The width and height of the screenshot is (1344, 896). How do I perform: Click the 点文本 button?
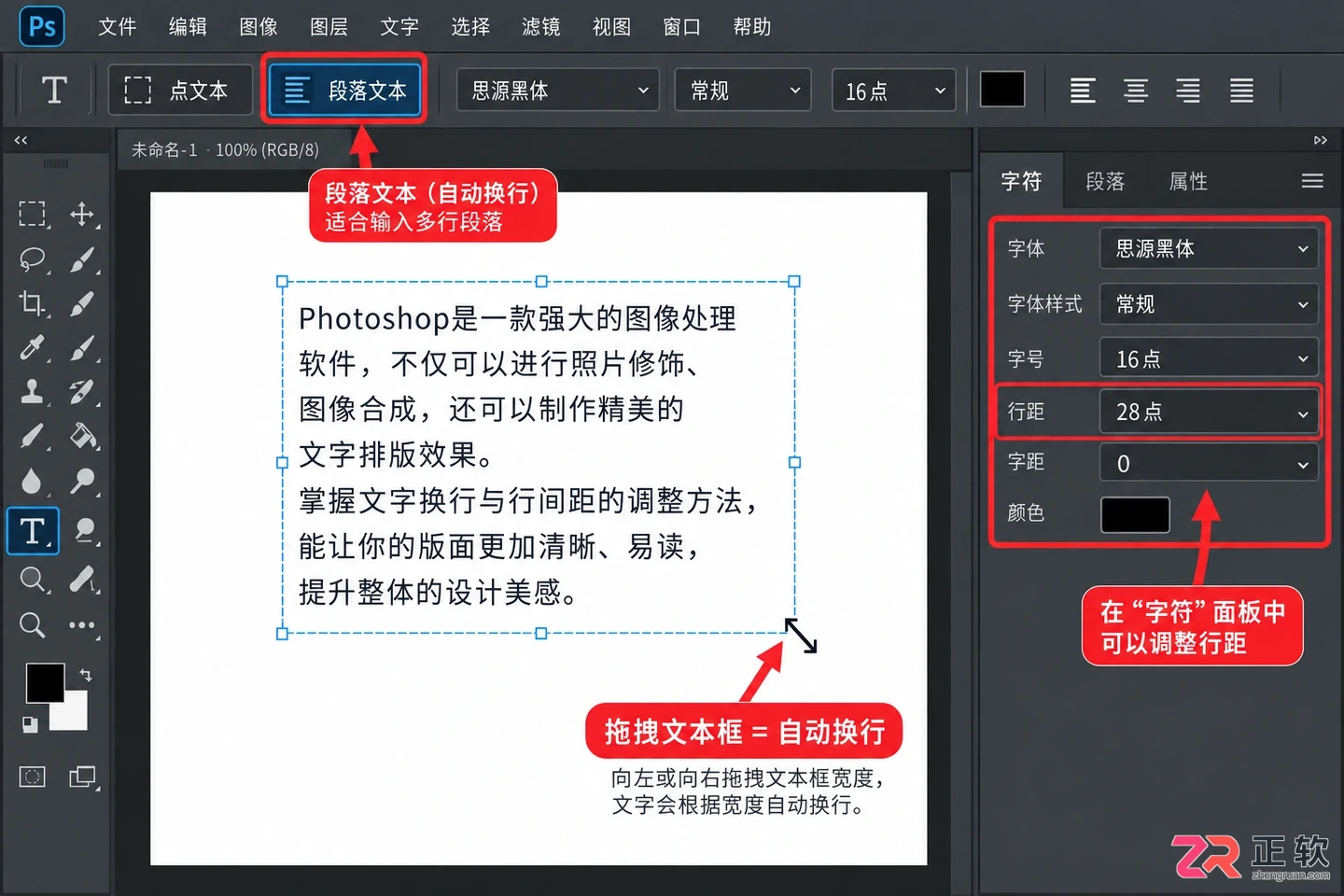pyautogui.click(x=180, y=91)
